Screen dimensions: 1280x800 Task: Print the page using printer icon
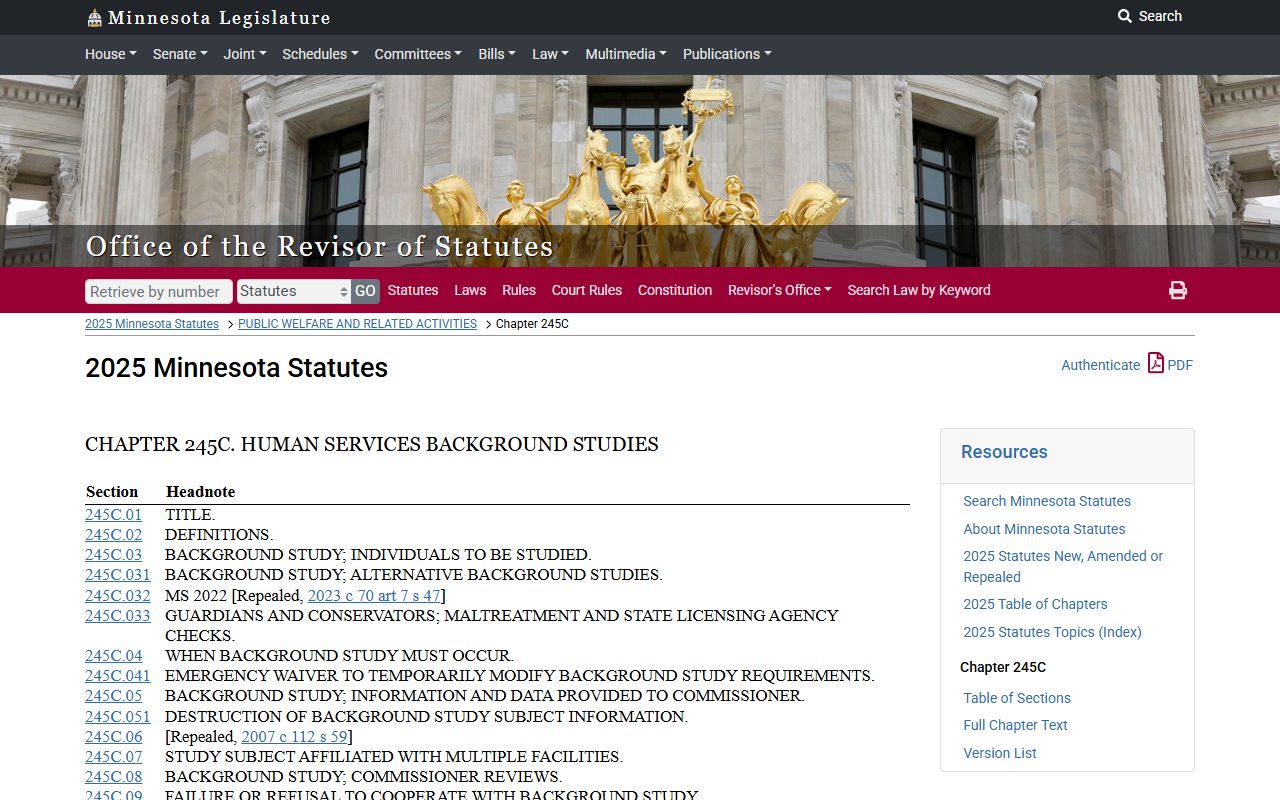1178,290
